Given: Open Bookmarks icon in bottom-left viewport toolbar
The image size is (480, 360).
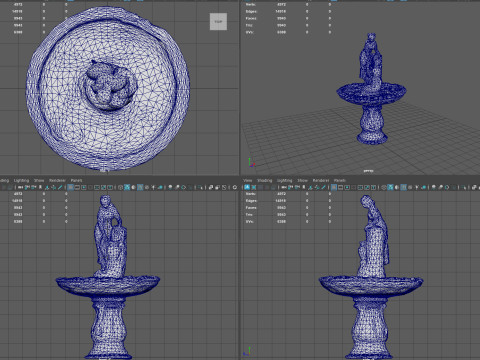Looking at the screenshot, I should click(x=40, y=187).
